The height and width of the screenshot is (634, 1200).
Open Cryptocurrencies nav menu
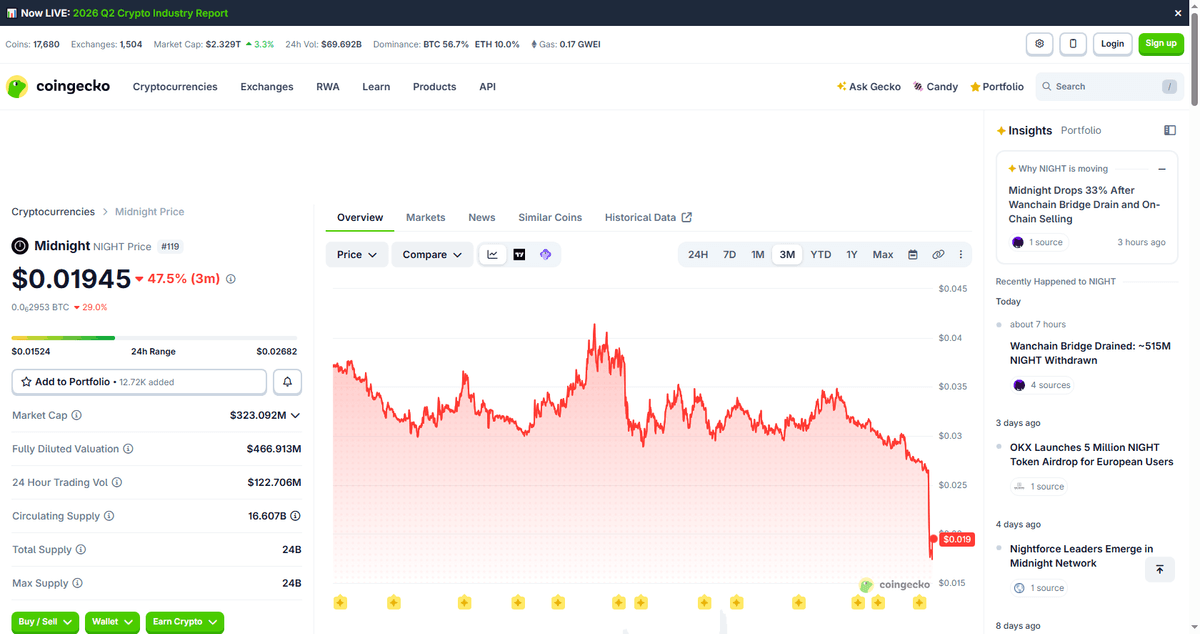pyautogui.click(x=175, y=87)
